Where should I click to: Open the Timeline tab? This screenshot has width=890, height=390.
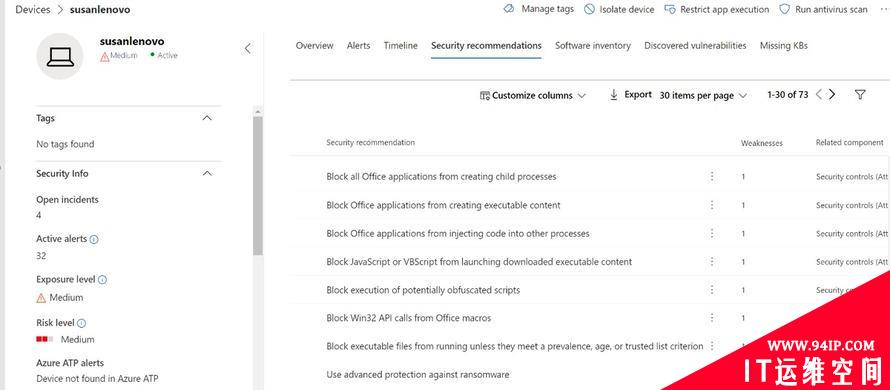tap(400, 45)
